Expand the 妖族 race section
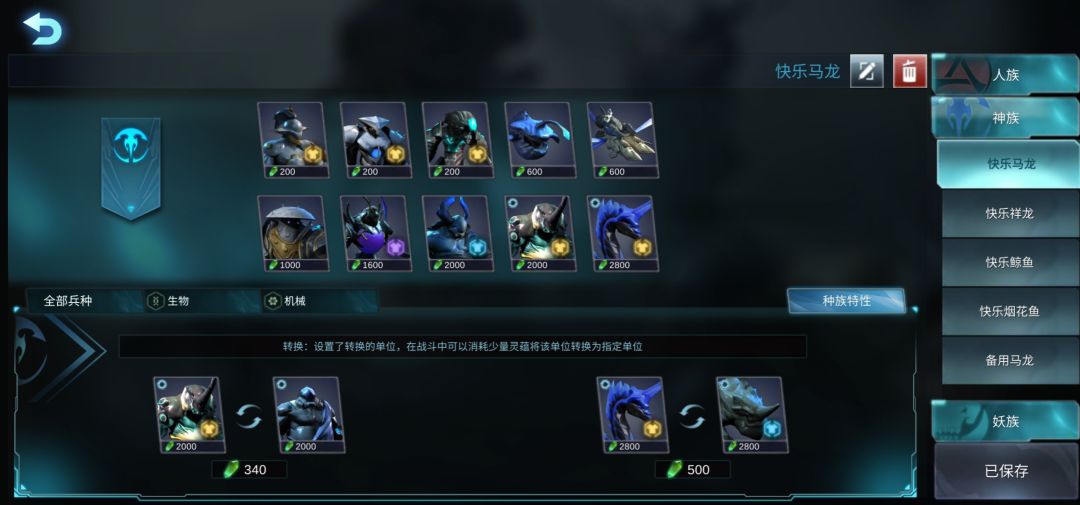The height and width of the screenshot is (505, 1080). coord(1005,421)
